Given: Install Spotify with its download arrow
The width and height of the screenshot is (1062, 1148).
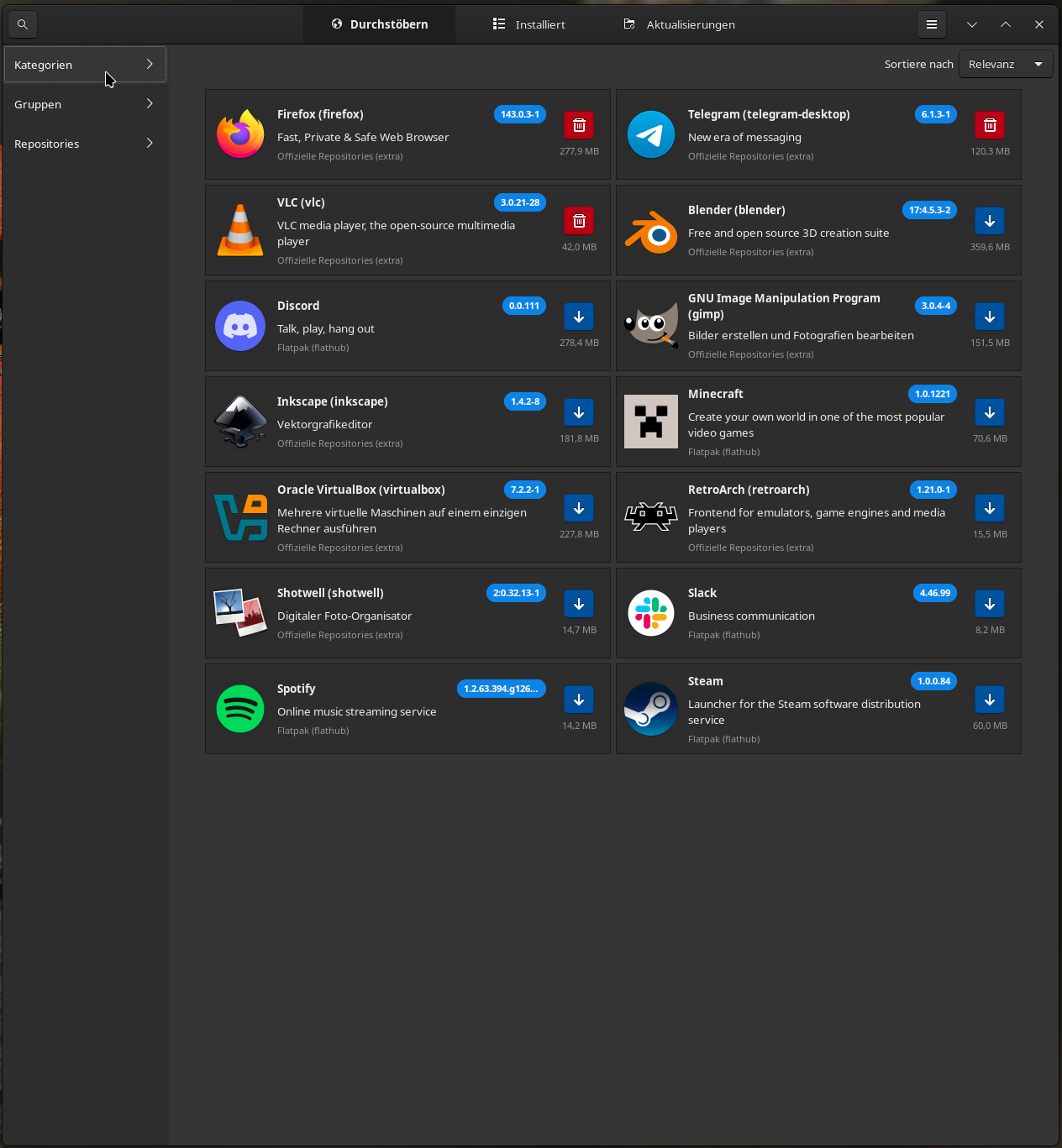Looking at the screenshot, I should point(579,700).
